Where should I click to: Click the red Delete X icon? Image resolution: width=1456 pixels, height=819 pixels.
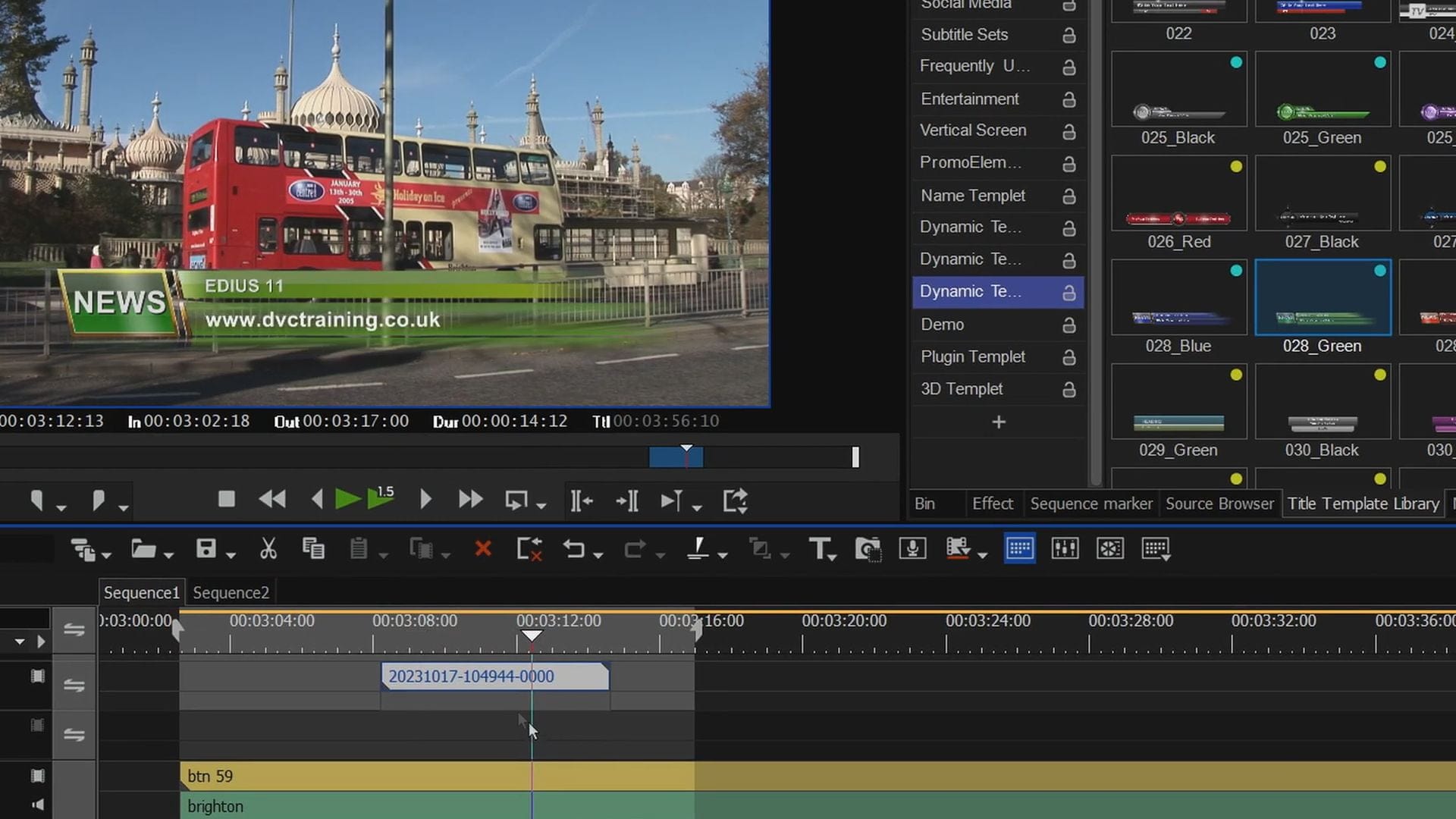coord(482,548)
